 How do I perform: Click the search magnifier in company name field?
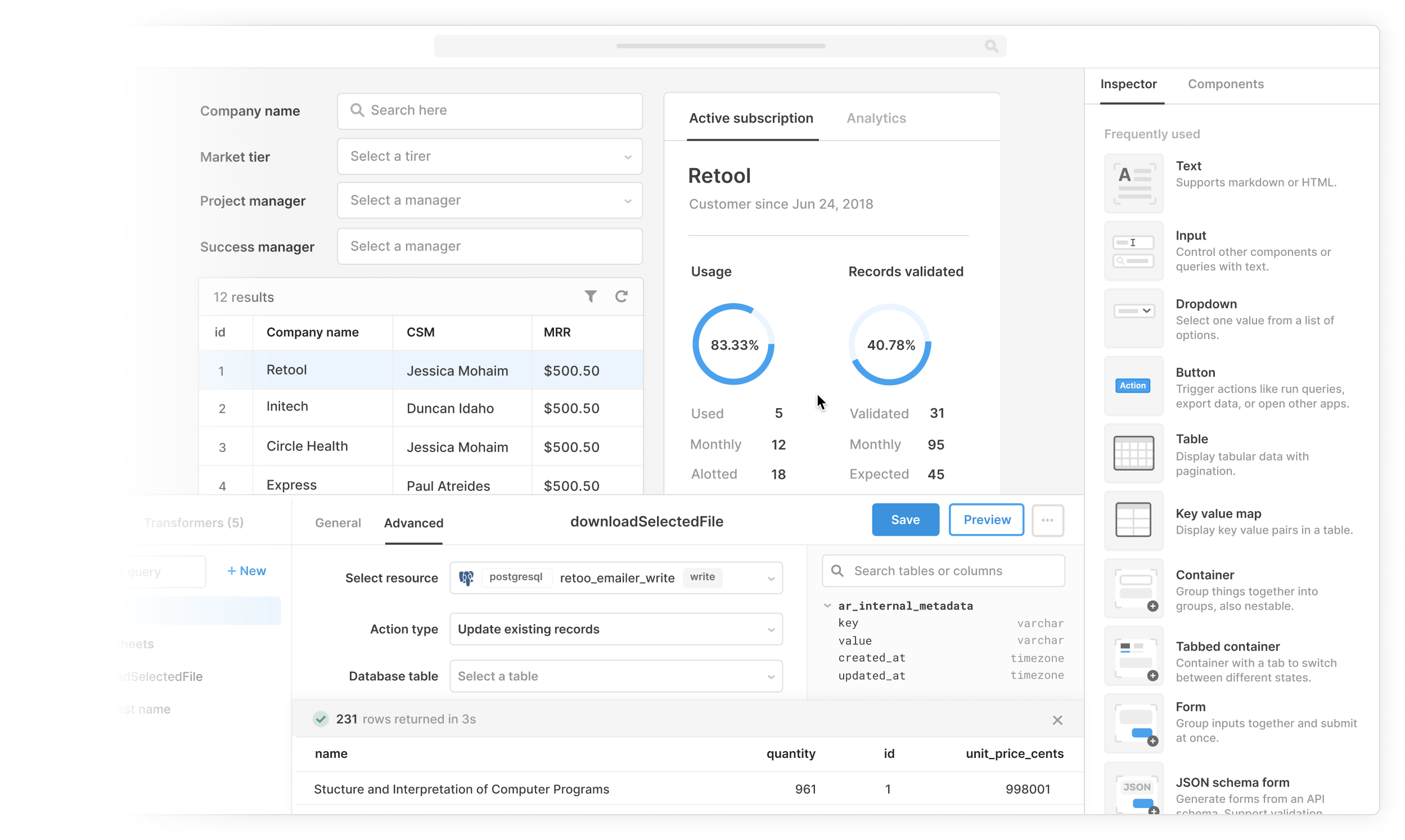point(357,110)
